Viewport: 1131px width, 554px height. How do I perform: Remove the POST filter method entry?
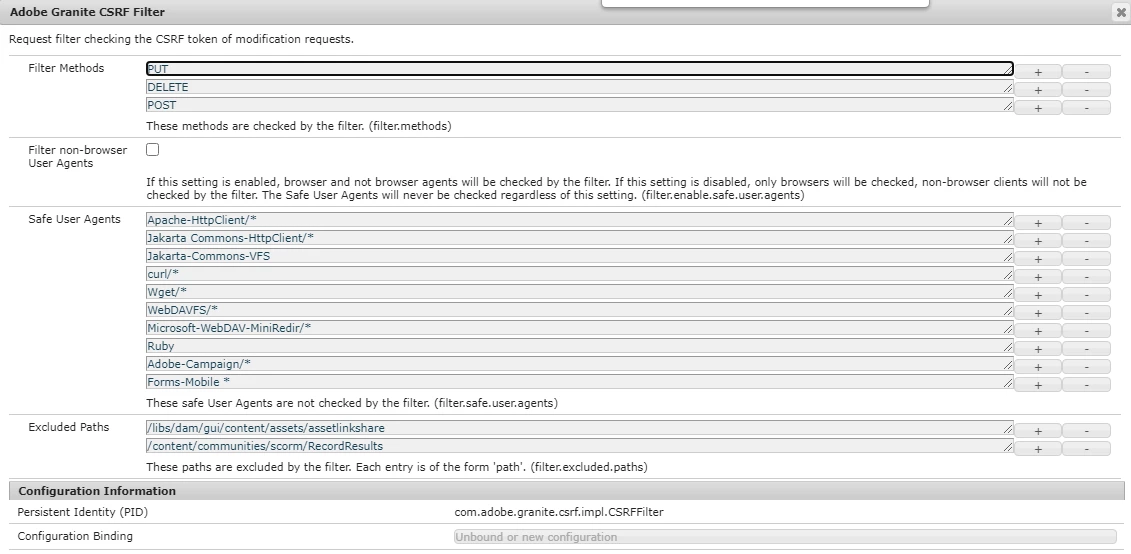pyautogui.click(x=1086, y=107)
